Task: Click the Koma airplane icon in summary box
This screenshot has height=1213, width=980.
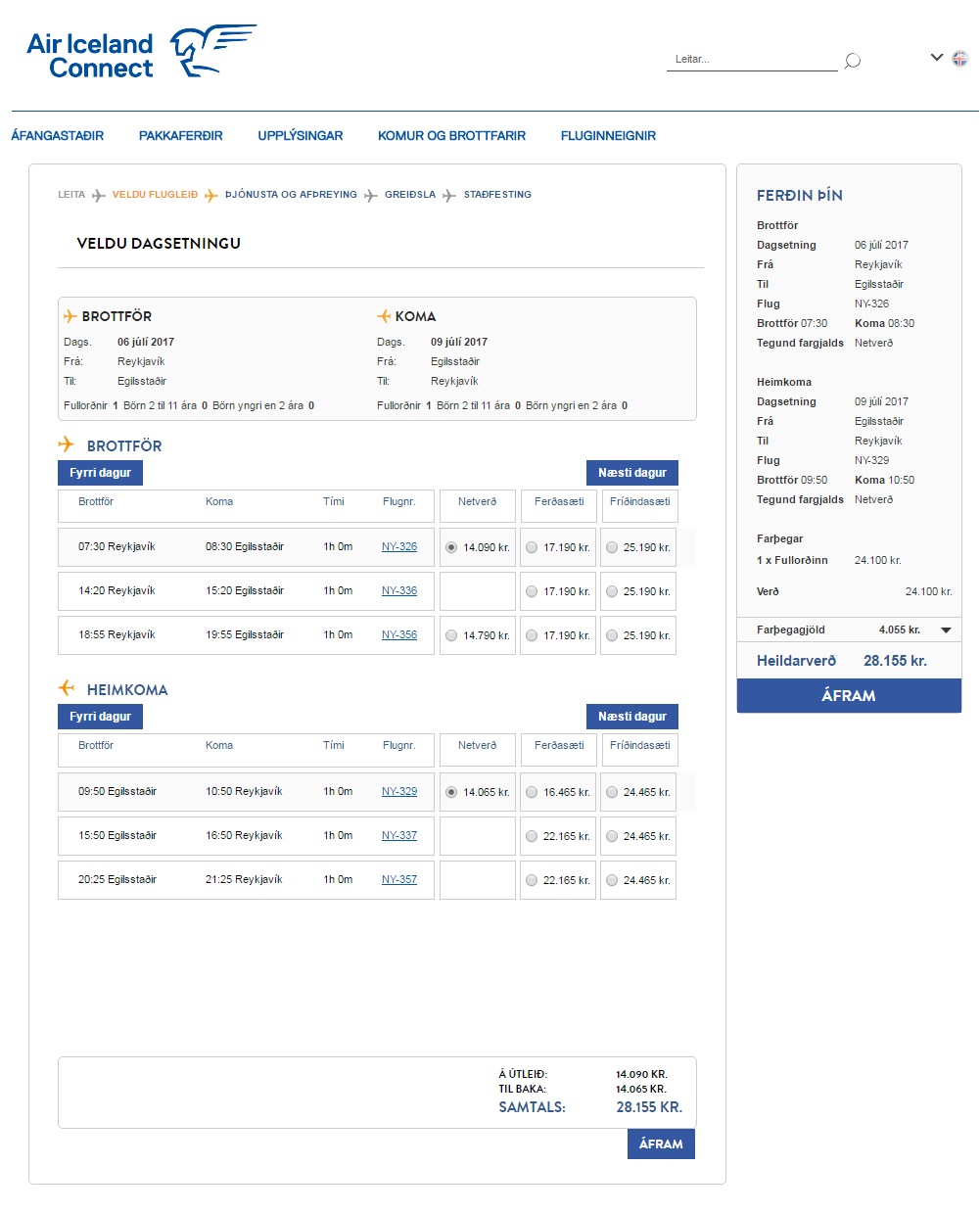Action: (384, 316)
